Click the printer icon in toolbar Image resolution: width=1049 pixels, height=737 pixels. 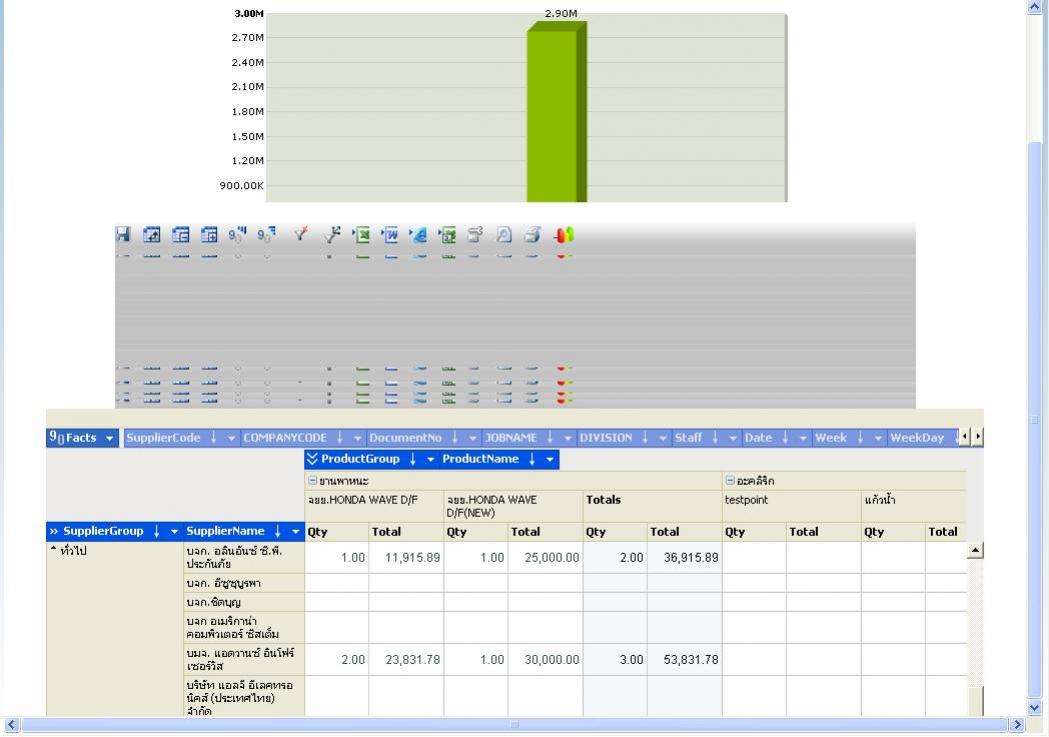pyautogui.click(x=533, y=234)
